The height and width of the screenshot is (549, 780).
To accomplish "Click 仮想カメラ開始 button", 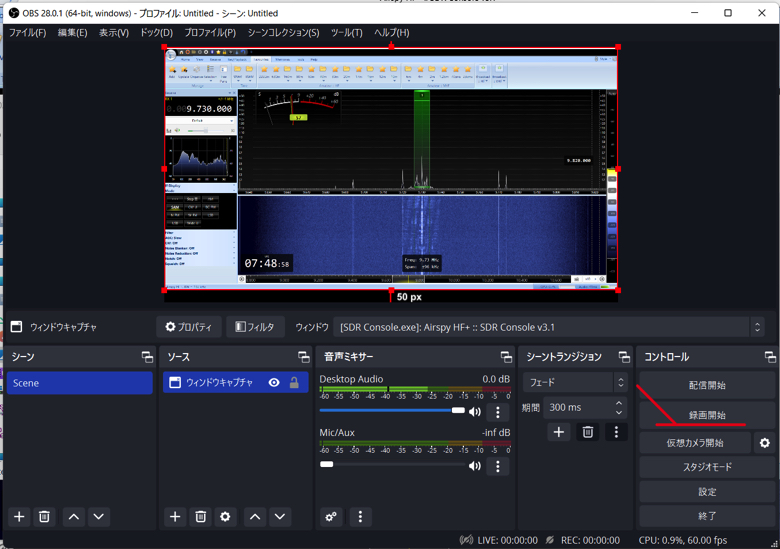I will [695, 443].
